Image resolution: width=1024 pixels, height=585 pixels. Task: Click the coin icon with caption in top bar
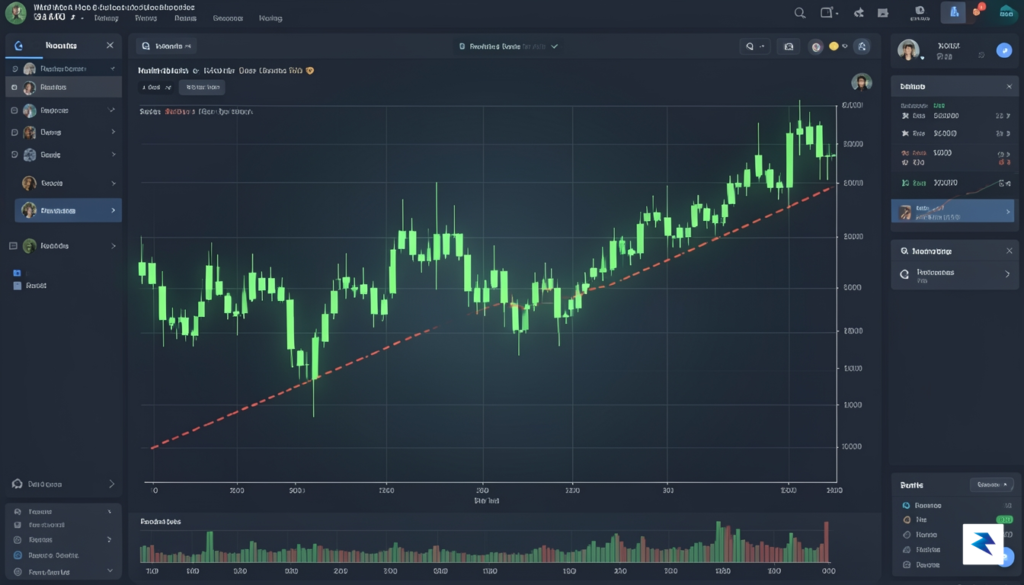coord(920,13)
